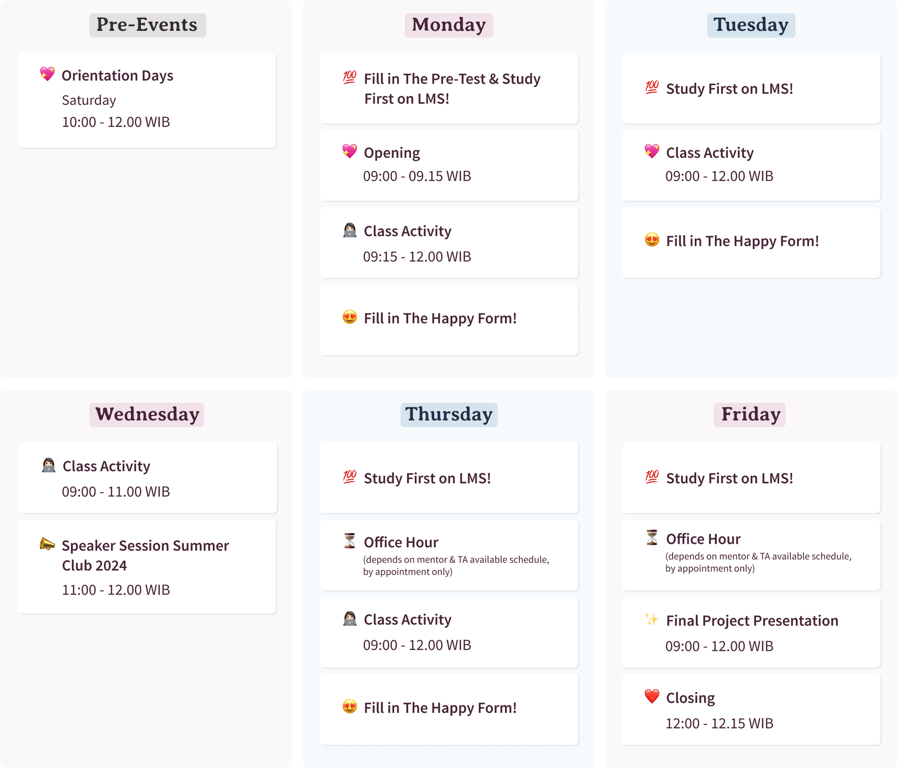
Task: Click the heart-eyes emoji on Tuesday's Happy Form
Action: tap(652, 240)
